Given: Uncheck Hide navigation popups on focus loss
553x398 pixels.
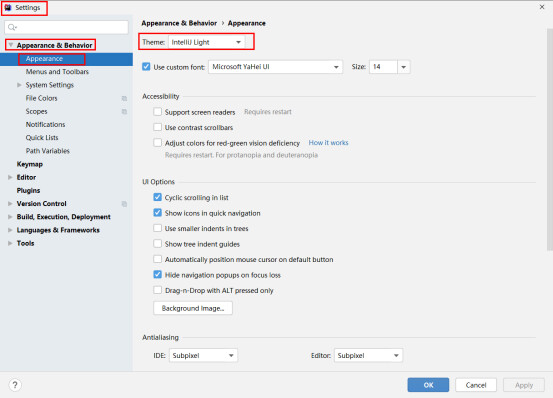Looking at the screenshot, I should coord(158,275).
